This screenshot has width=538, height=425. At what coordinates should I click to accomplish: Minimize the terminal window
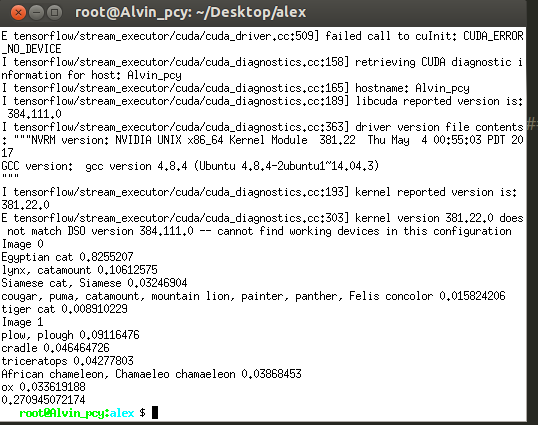[36, 13]
